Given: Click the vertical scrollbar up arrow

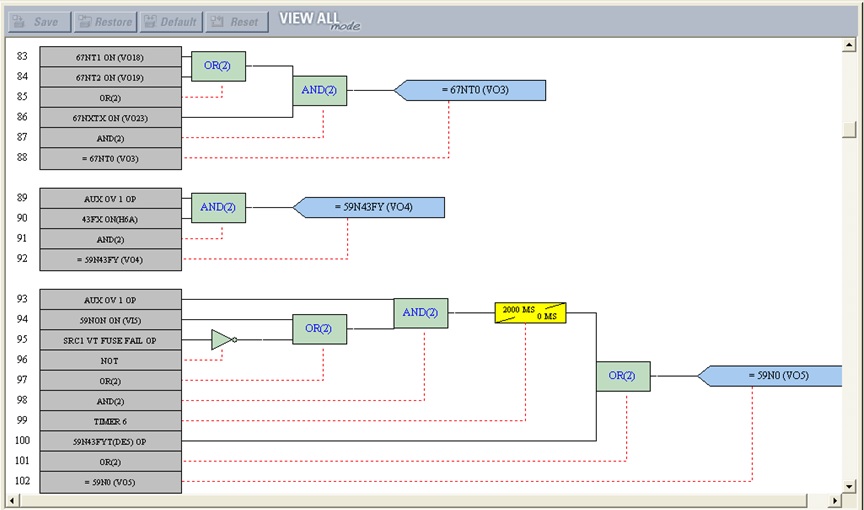Looking at the screenshot, I should pyautogui.click(x=849, y=45).
